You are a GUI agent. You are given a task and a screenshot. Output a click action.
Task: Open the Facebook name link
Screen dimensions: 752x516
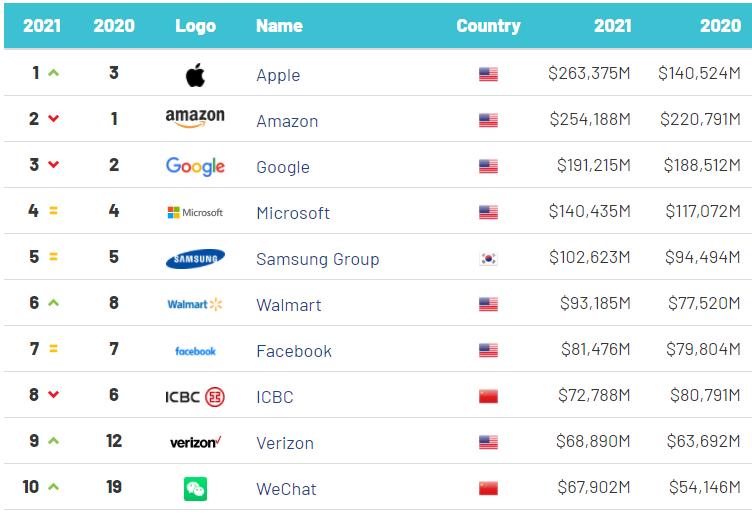coord(294,351)
